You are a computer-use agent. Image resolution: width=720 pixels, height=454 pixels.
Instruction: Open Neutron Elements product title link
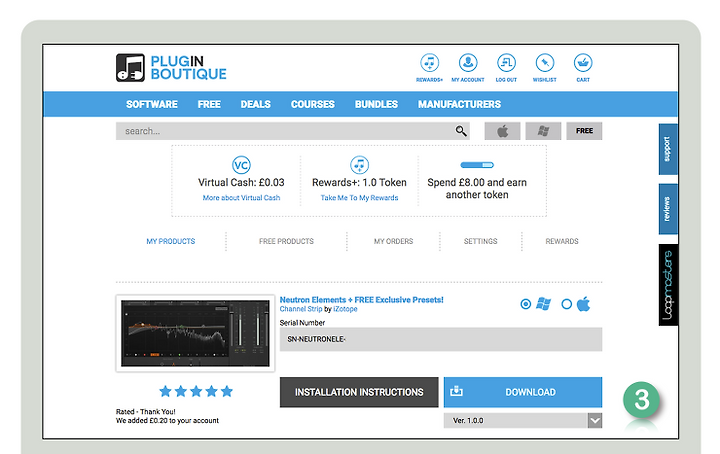tap(361, 300)
